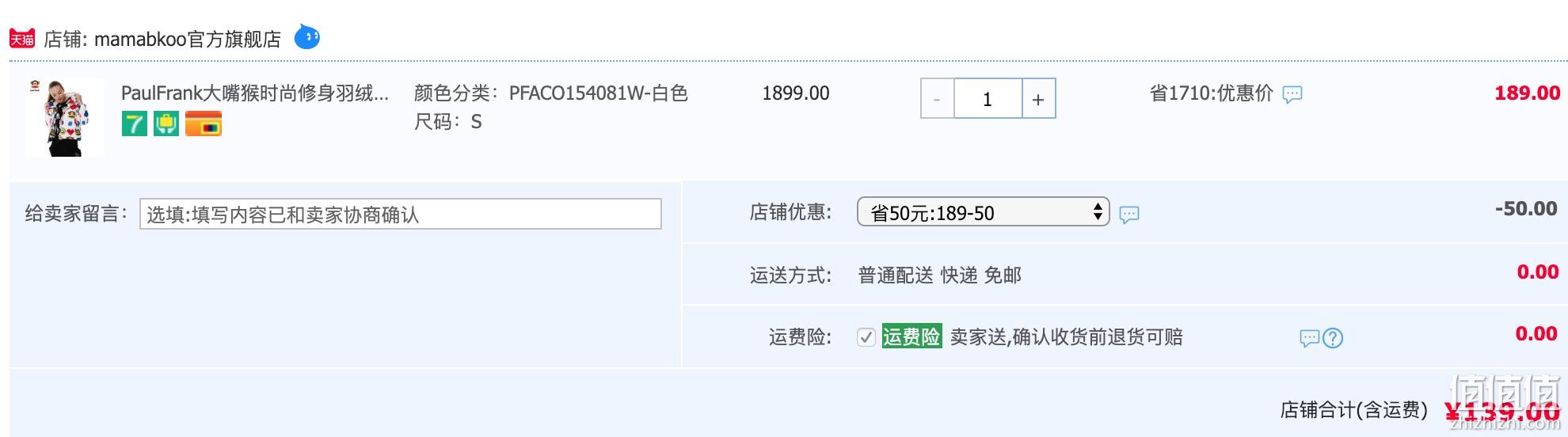The image size is (1568, 437).
Task: Click the green 运费险 label tag
Action: (911, 336)
